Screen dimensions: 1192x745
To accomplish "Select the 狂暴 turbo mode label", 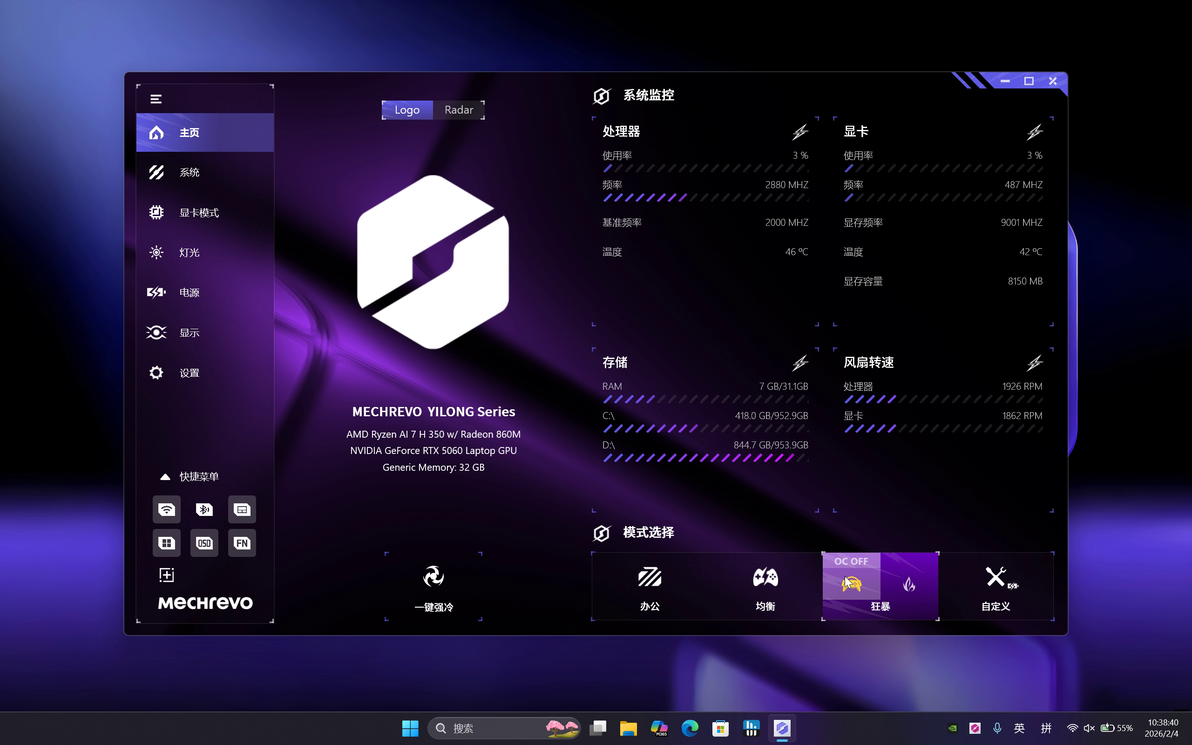I will coord(880,607).
